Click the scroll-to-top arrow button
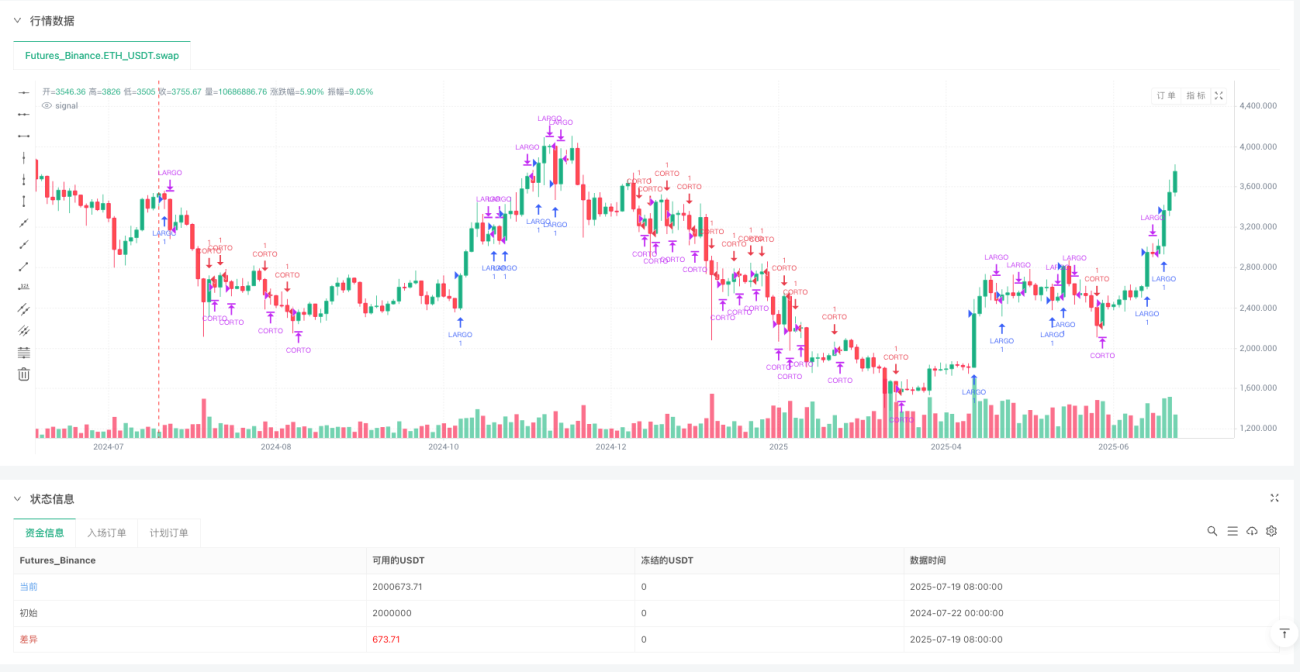Image resolution: width=1300 pixels, height=672 pixels. pyautogui.click(x=1283, y=633)
